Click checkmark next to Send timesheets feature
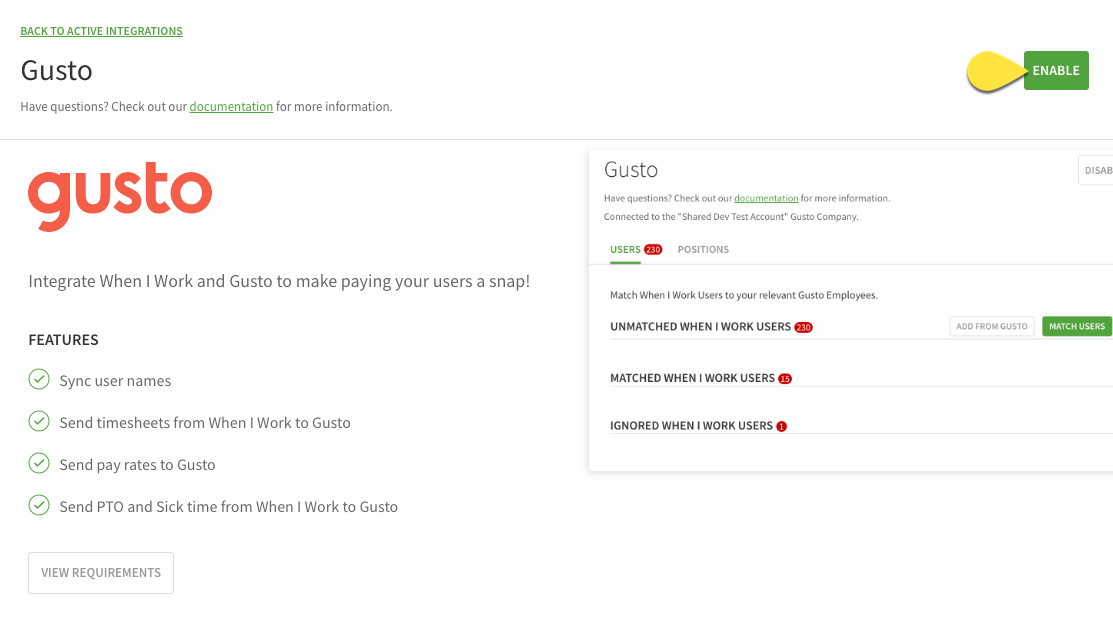This screenshot has height=625, width=1113. click(x=39, y=421)
